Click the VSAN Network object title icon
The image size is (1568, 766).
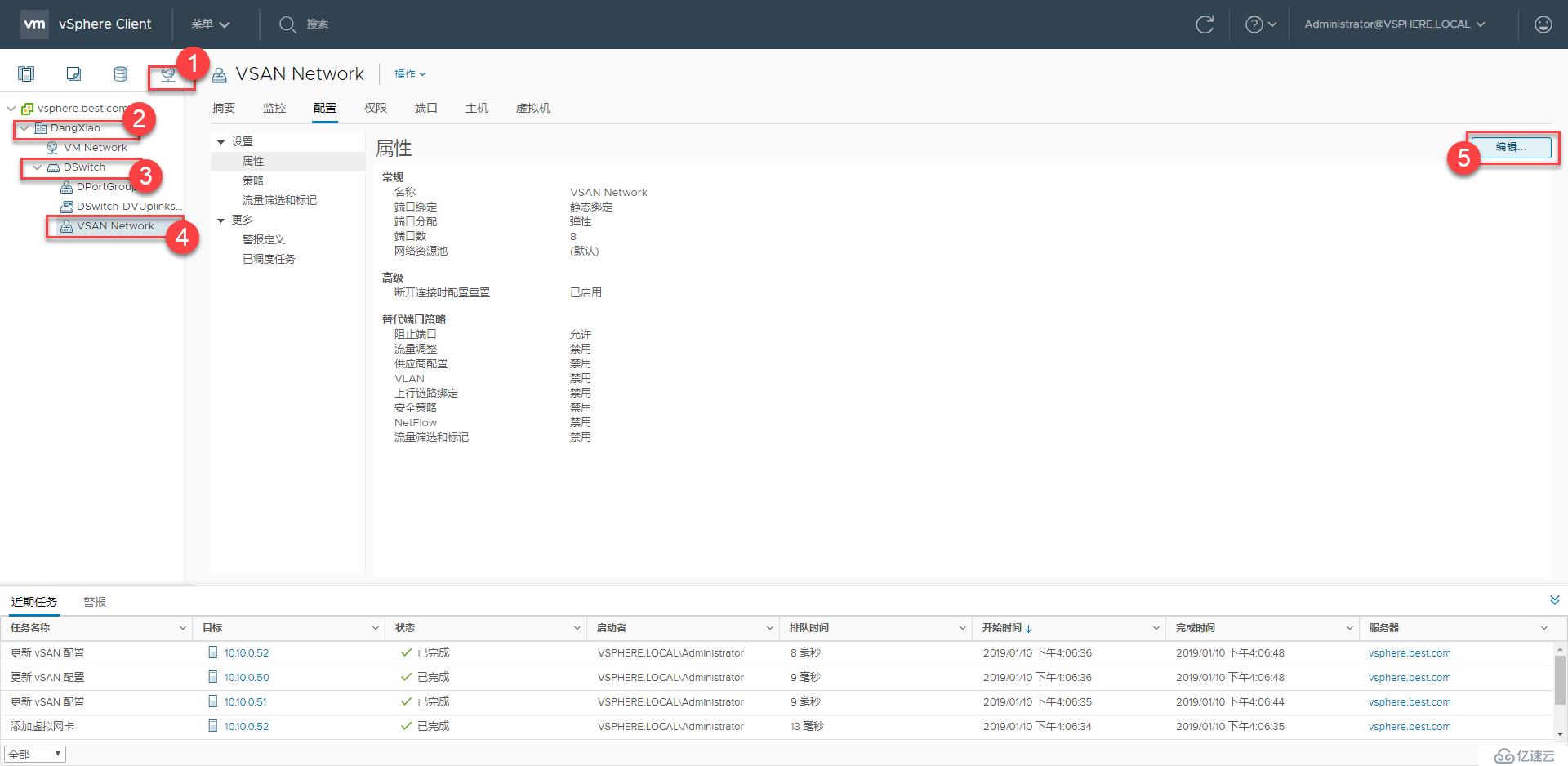pos(219,75)
